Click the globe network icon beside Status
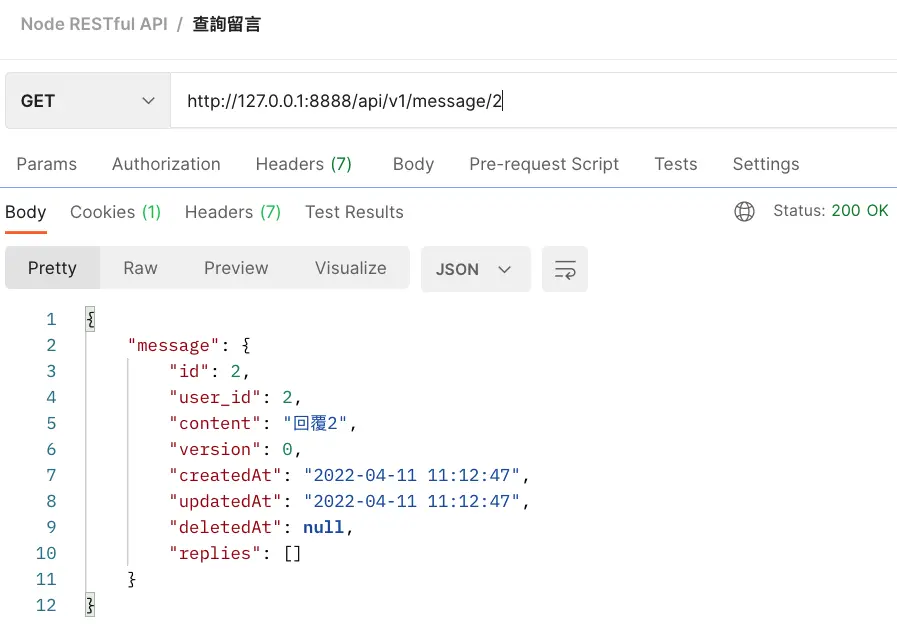The height and width of the screenshot is (625, 897). [x=744, y=211]
